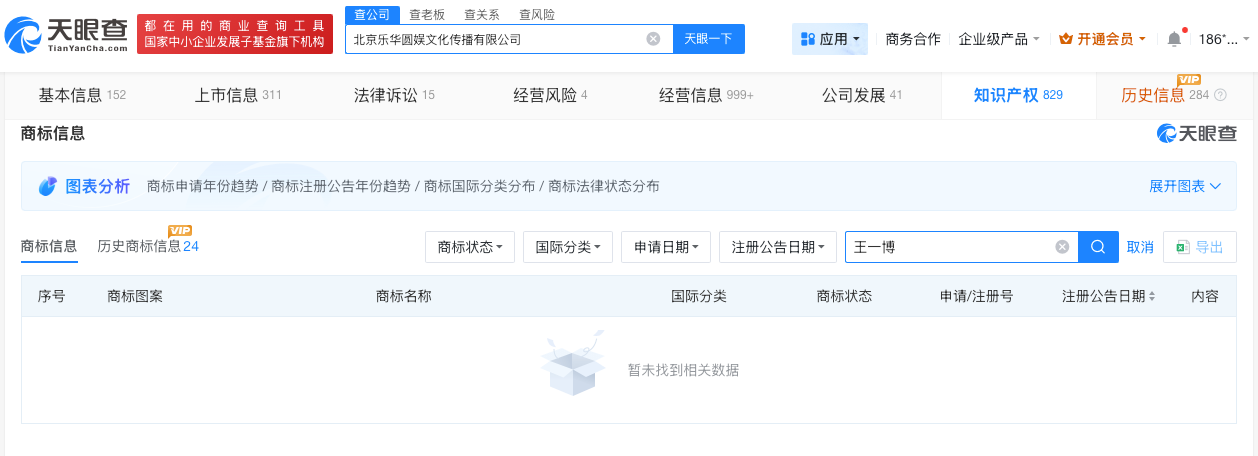1258x456 pixels.
Task: Clear the company search box text
Action: click(x=653, y=39)
